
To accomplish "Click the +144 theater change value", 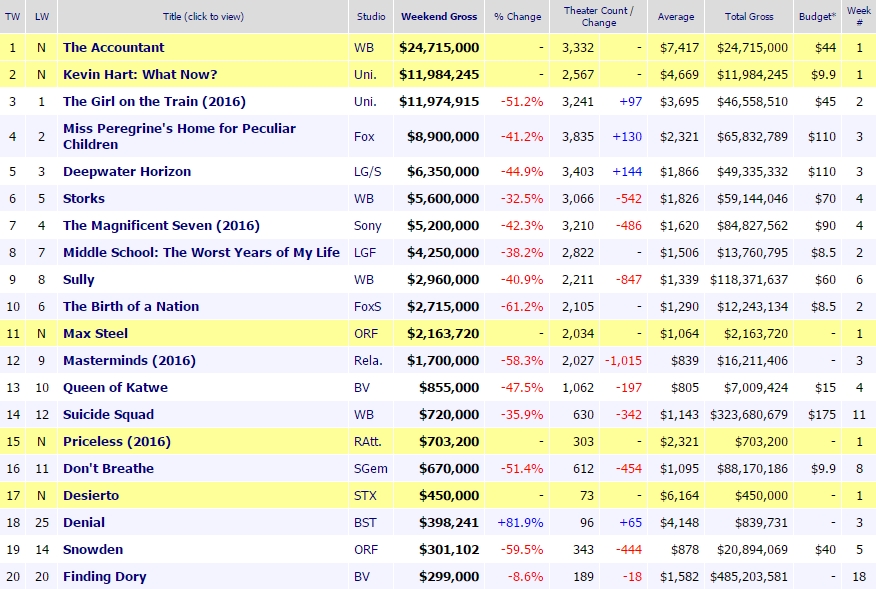I will point(627,172).
